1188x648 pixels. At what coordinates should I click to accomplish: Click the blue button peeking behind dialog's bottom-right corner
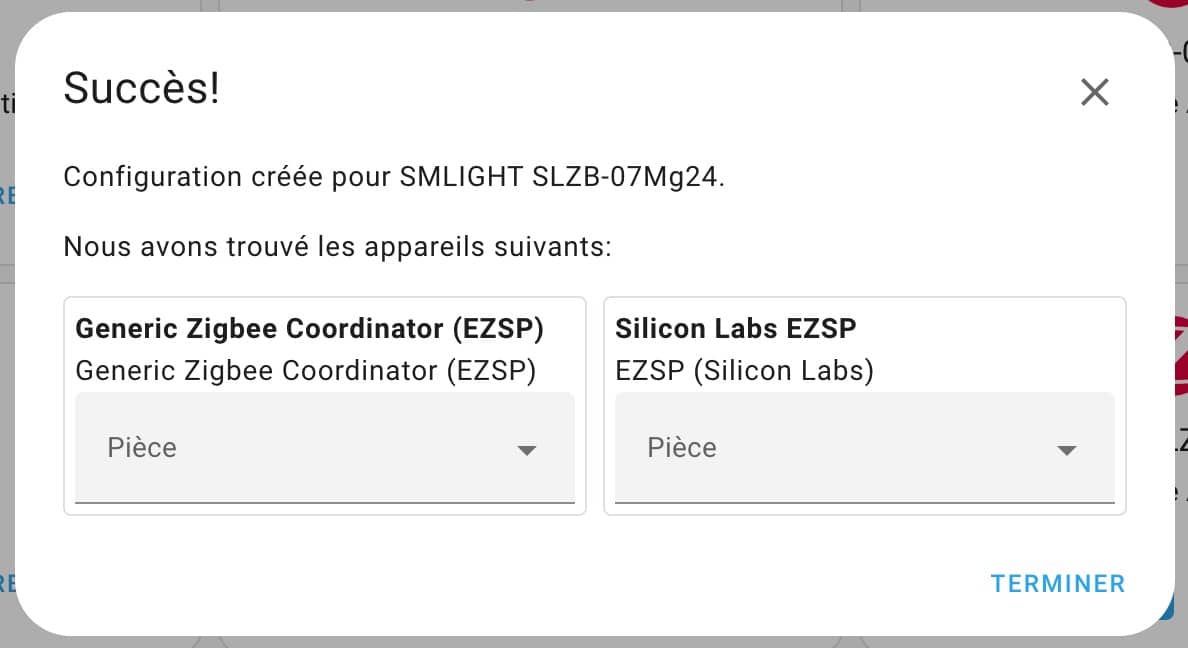point(1169,606)
